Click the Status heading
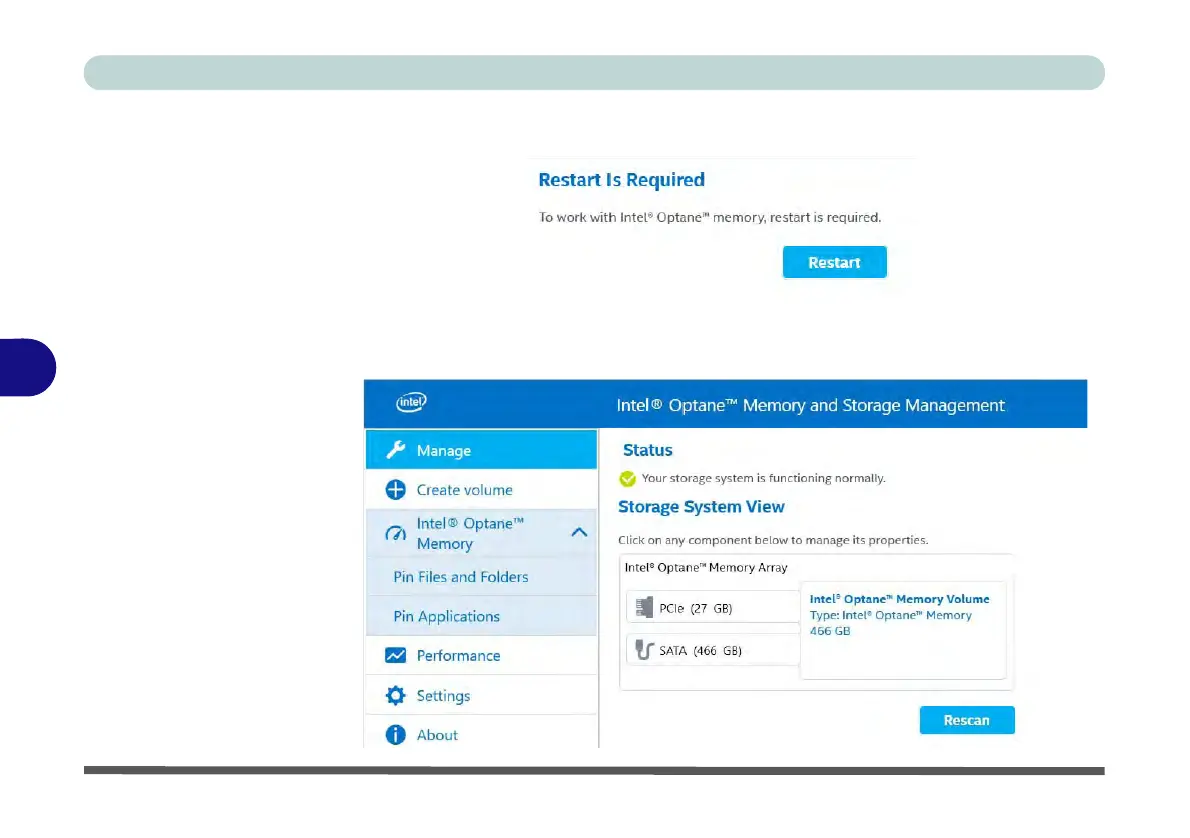This screenshot has height=838, width=1190. tap(647, 450)
